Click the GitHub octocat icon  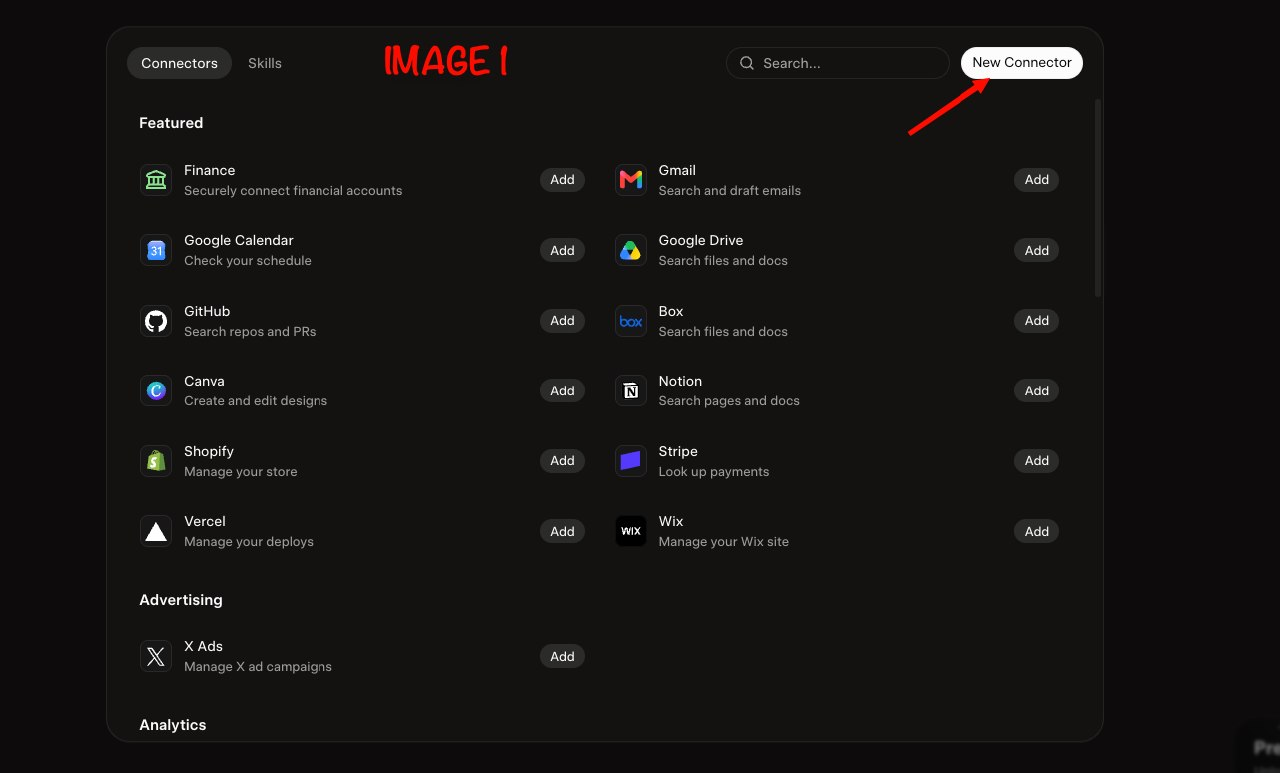156,321
